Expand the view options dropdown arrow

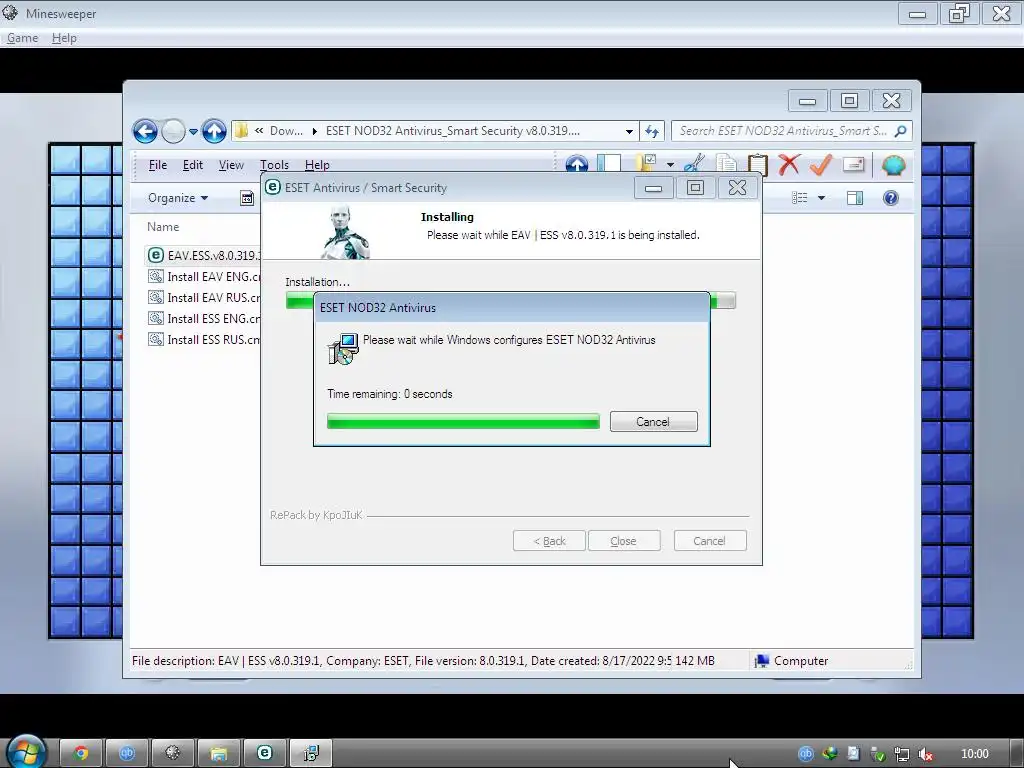[821, 198]
